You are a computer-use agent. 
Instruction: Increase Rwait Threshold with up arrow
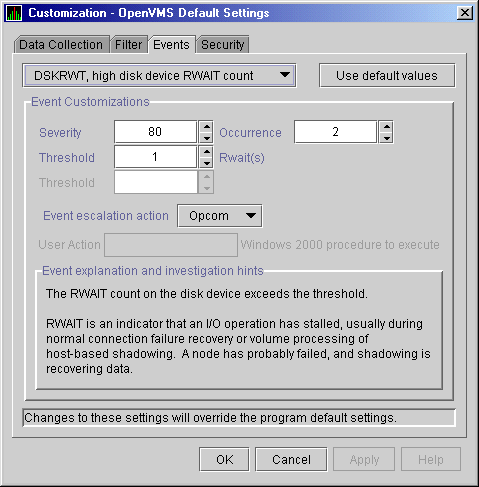tap(207, 151)
